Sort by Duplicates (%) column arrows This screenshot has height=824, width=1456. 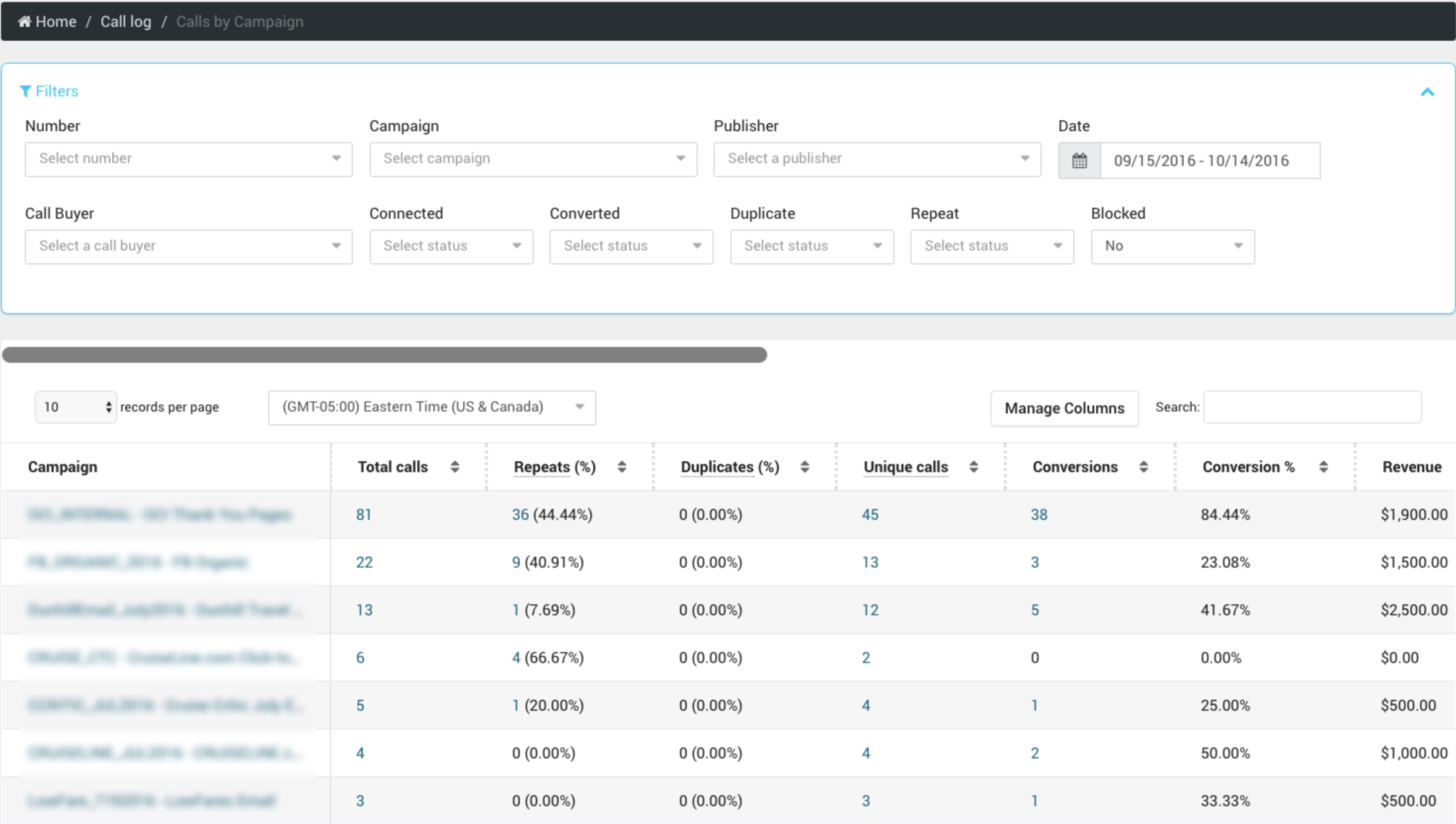[805, 467]
